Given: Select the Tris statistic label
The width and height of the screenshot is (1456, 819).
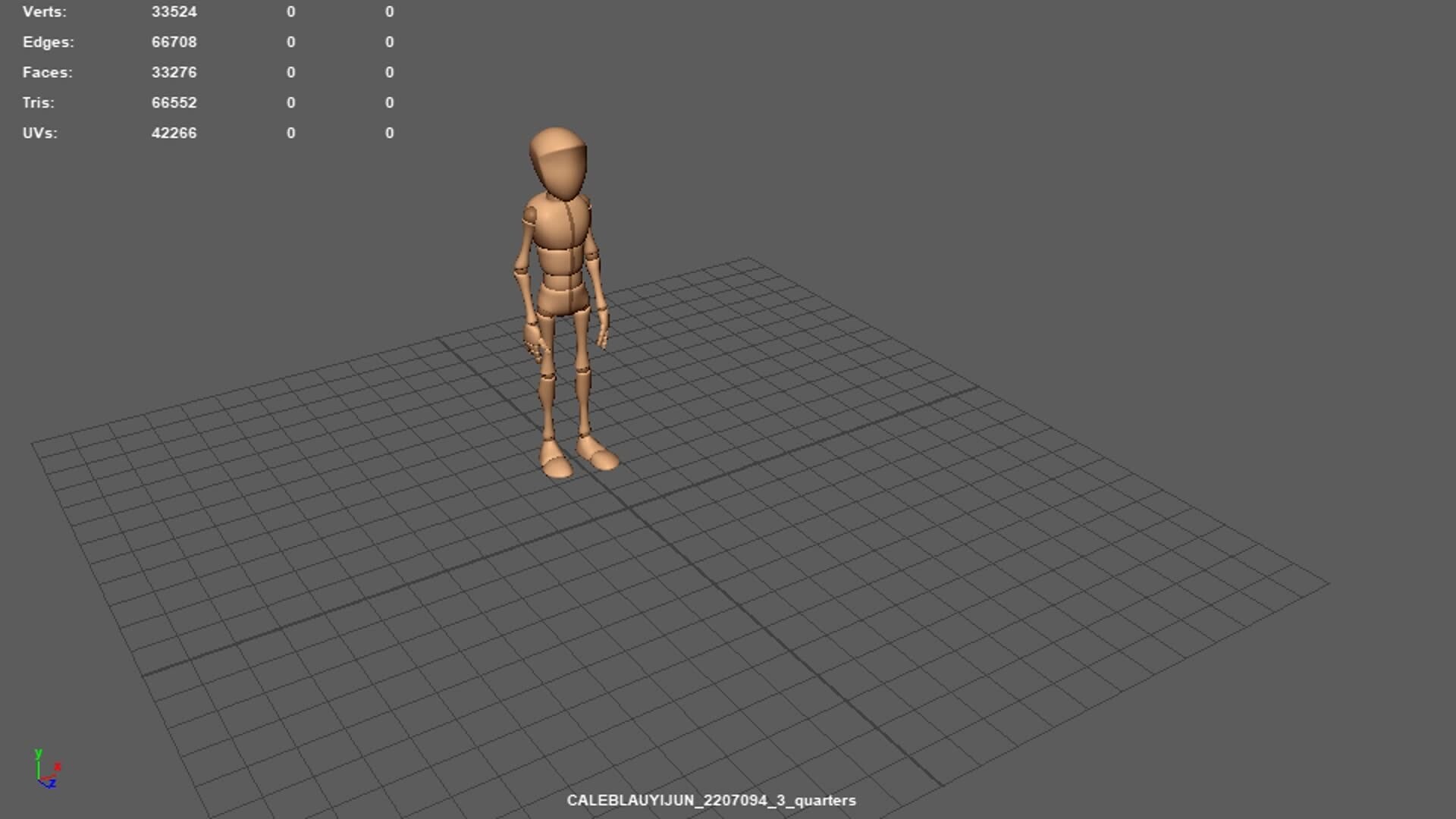Looking at the screenshot, I should (38, 102).
